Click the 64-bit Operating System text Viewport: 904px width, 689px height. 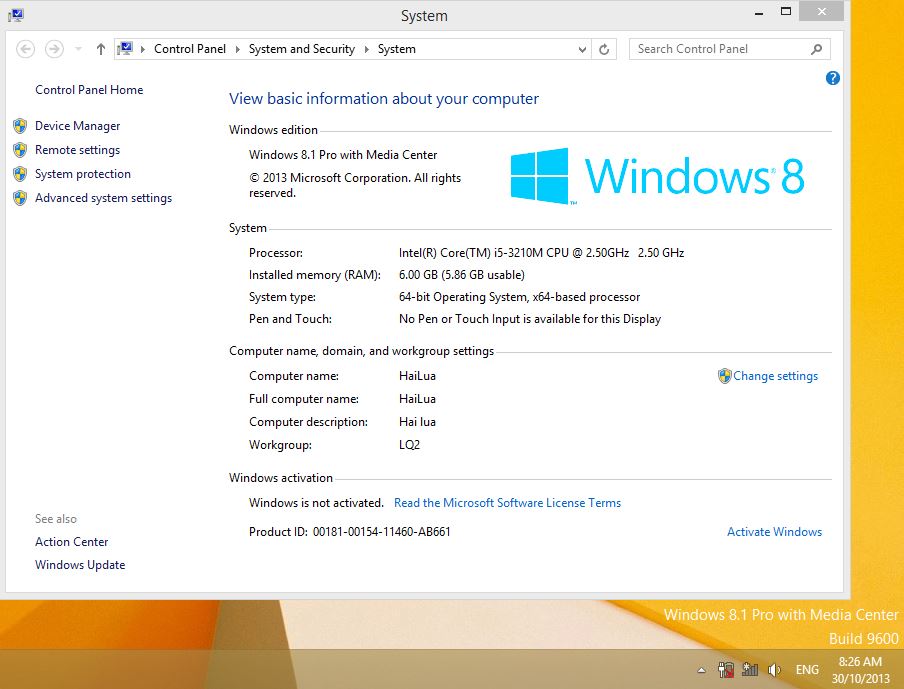pyautogui.click(x=519, y=297)
